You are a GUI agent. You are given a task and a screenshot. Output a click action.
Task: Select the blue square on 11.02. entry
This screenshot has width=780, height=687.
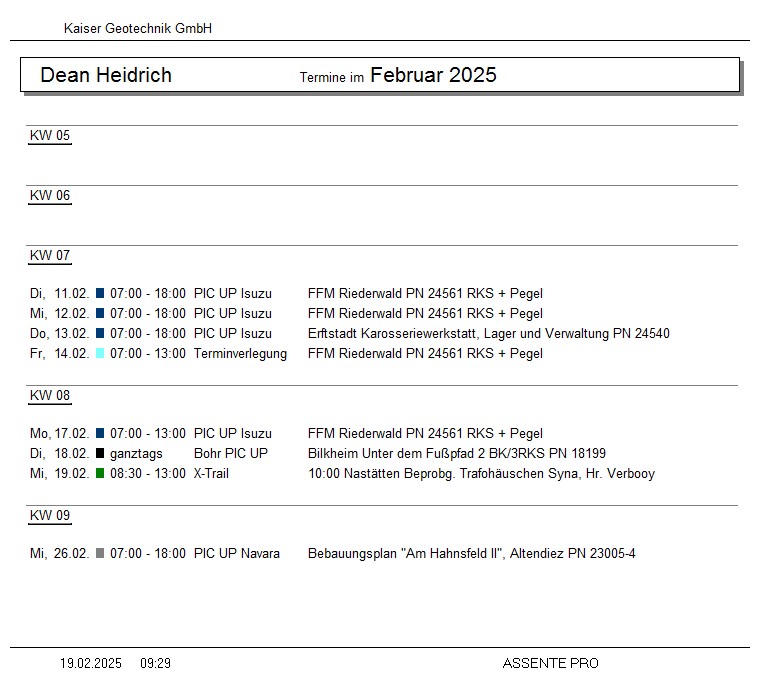[x=100, y=294]
